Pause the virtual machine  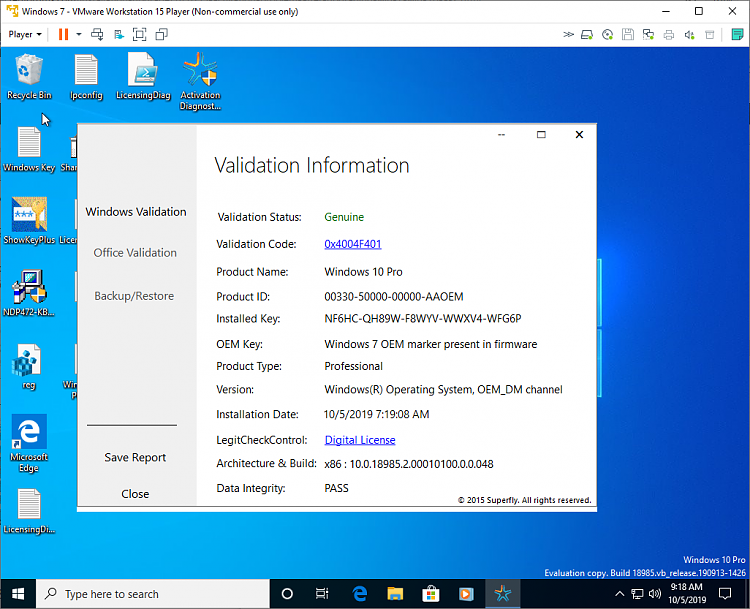(x=63, y=34)
